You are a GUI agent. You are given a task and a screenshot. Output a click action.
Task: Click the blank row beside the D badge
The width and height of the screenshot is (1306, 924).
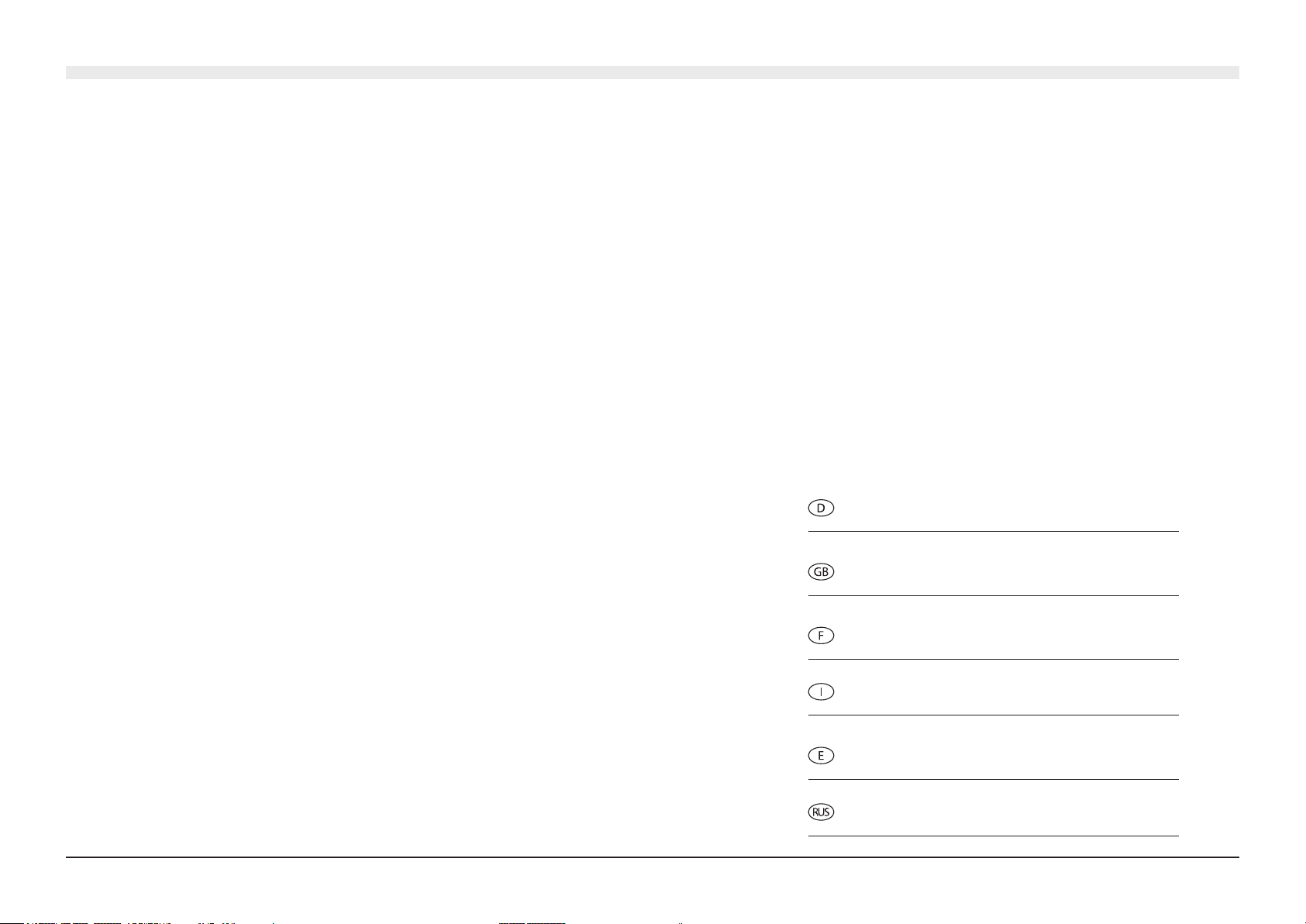1008,509
